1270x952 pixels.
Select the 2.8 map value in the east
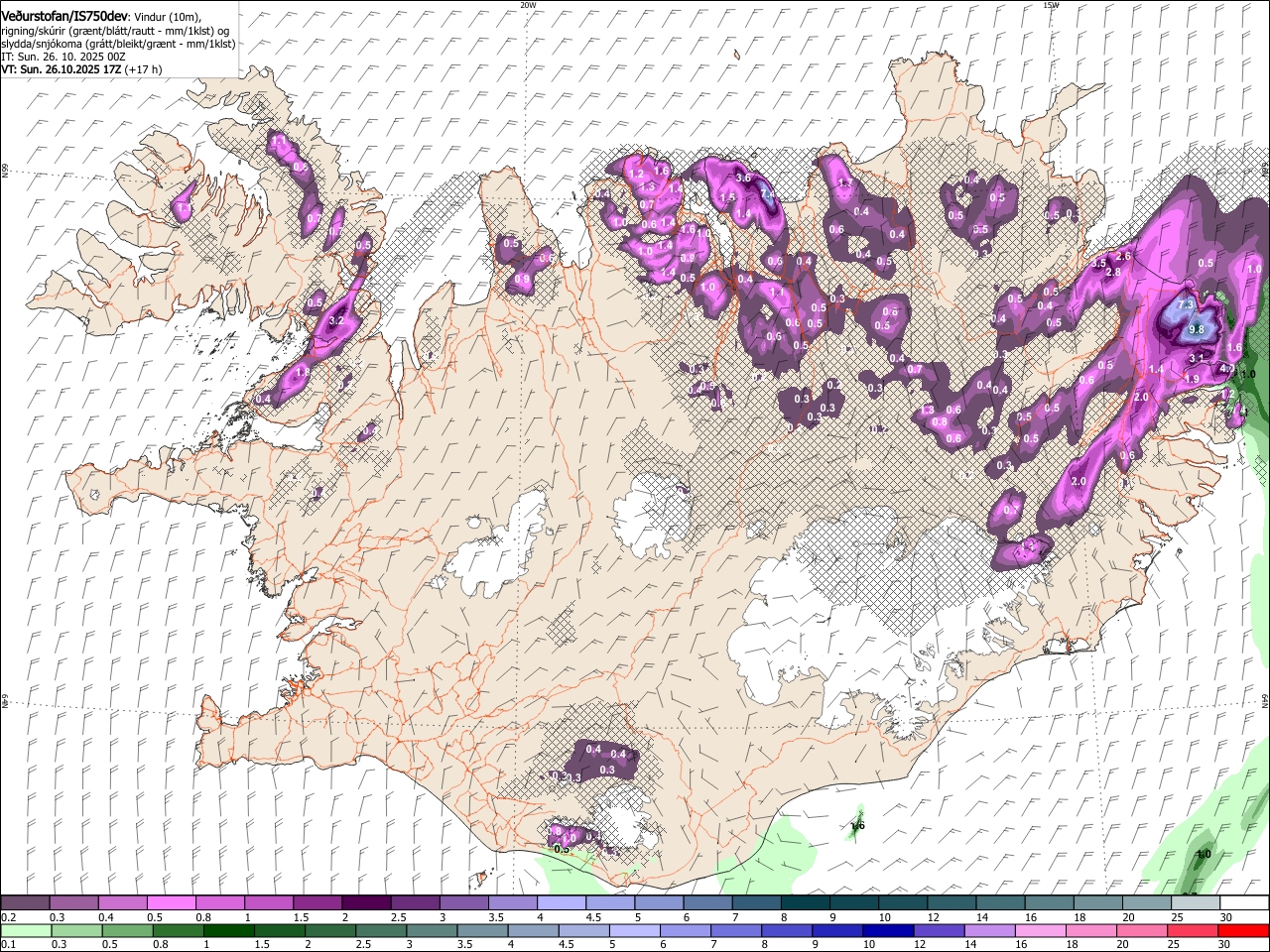tap(1113, 272)
